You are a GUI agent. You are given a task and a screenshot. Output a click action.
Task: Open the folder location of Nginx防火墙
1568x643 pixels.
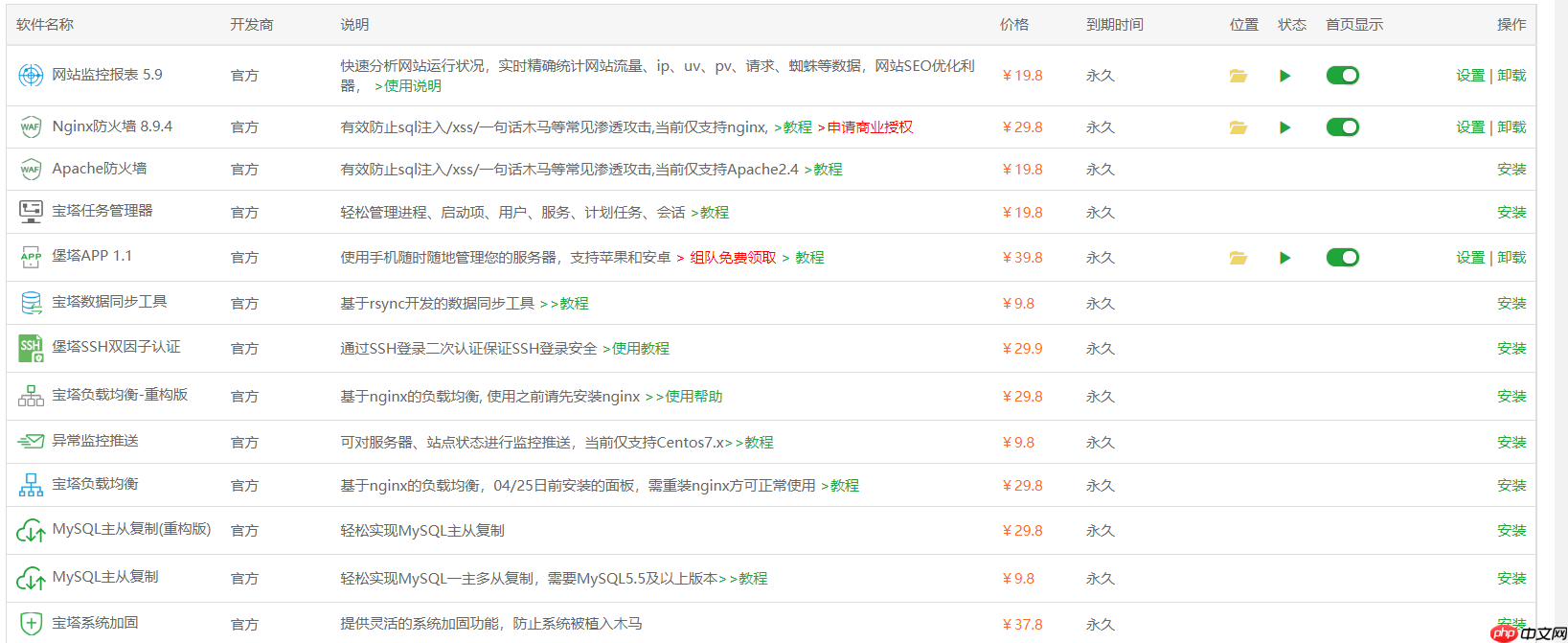click(1238, 127)
